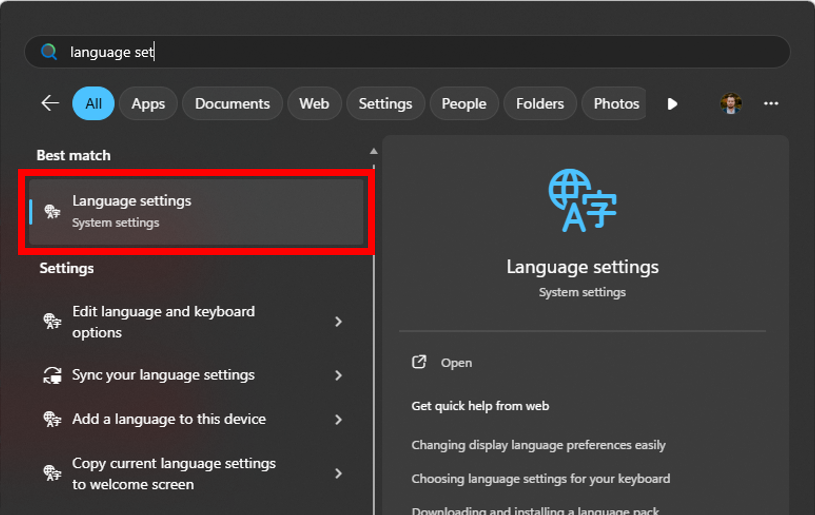Click the results list scrollbar up arrow
The width and height of the screenshot is (815, 515).
click(x=374, y=152)
